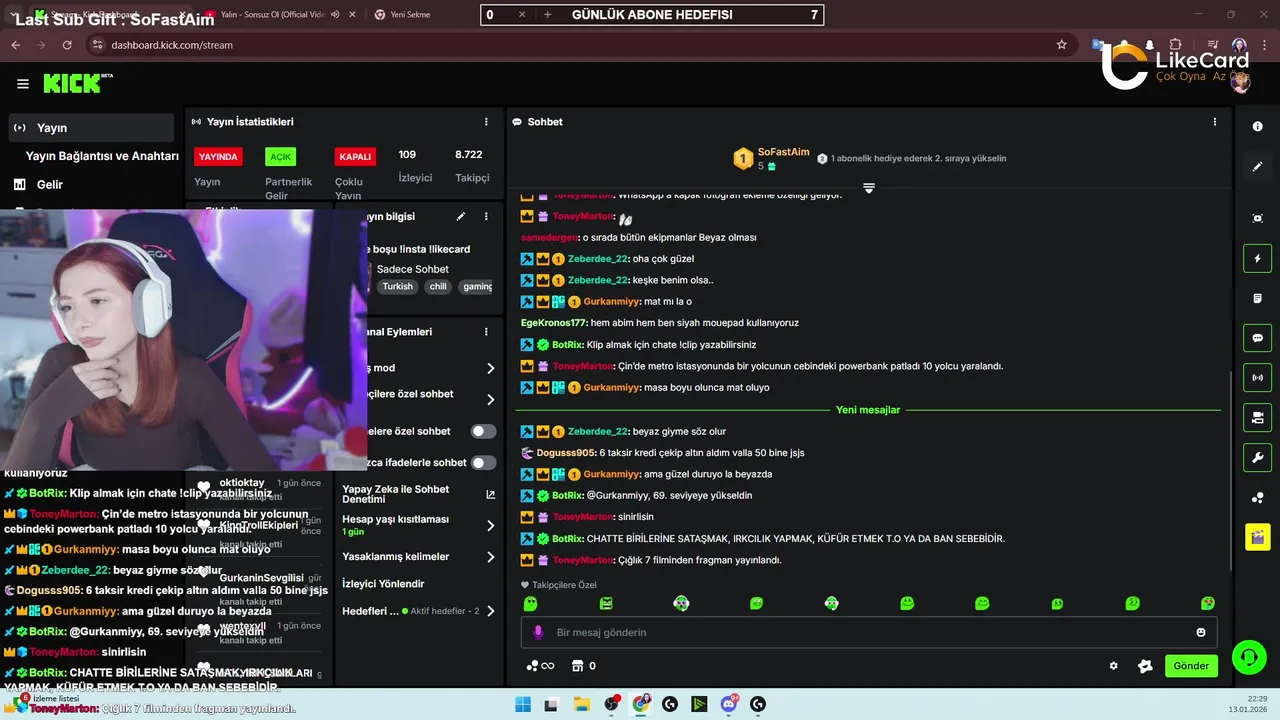Click Dogusss905 username in chat
The image size is (1280, 720).
tap(566, 453)
